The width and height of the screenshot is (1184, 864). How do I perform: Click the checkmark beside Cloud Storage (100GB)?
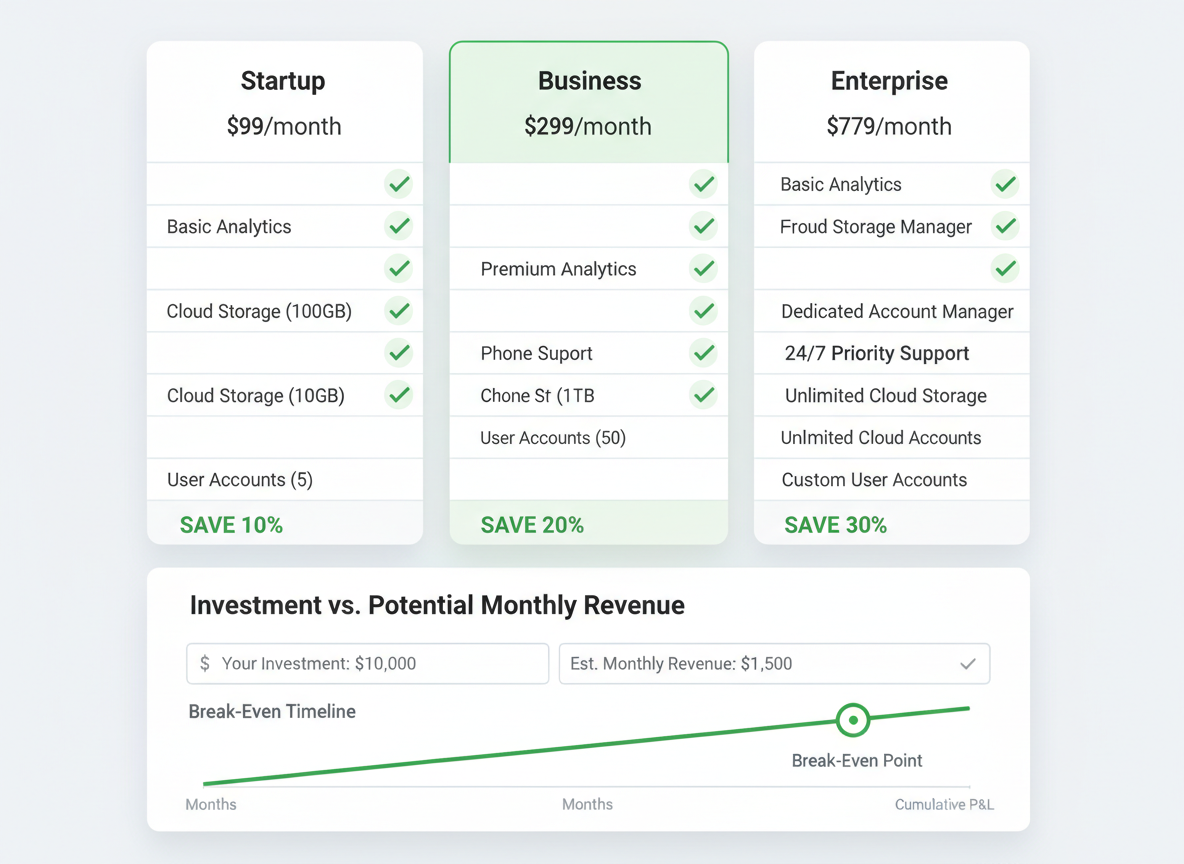coord(399,311)
